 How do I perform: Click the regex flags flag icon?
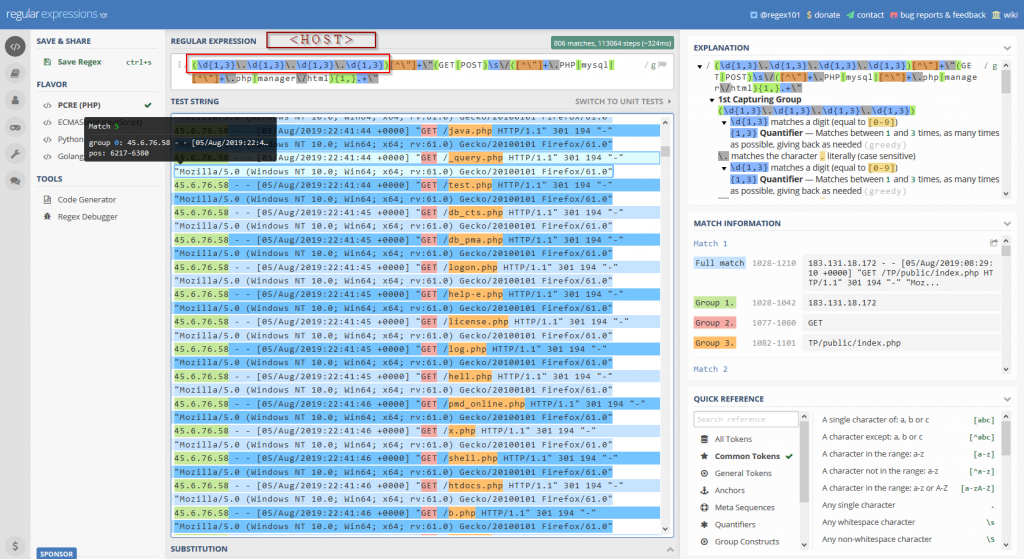pos(662,65)
